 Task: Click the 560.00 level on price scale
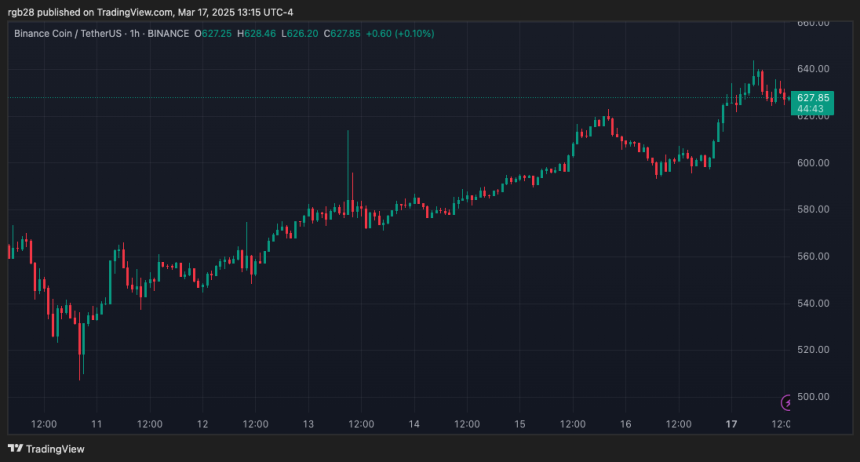tap(813, 257)
